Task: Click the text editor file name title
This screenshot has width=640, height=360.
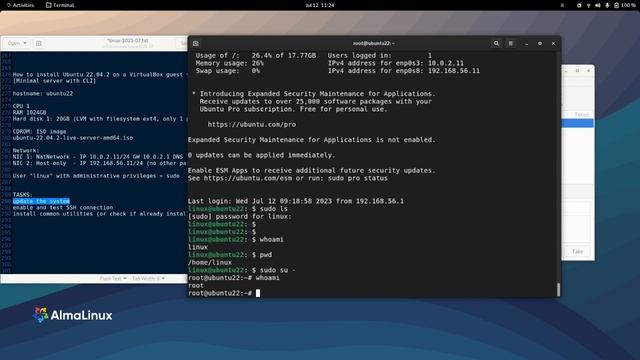Action: pos(127,41)
